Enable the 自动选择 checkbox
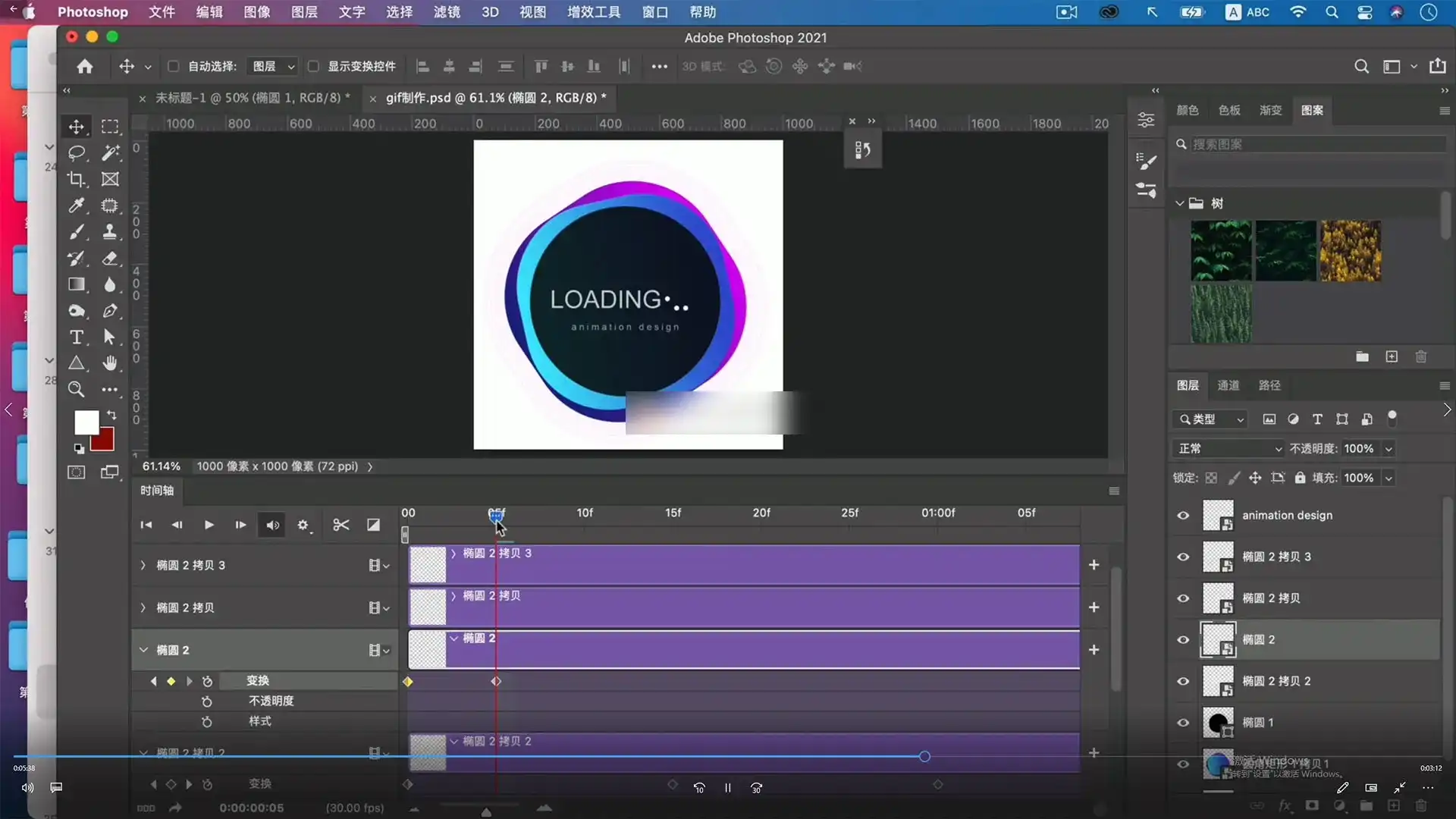The image size is (1456, 819). [x=173, y=66]
